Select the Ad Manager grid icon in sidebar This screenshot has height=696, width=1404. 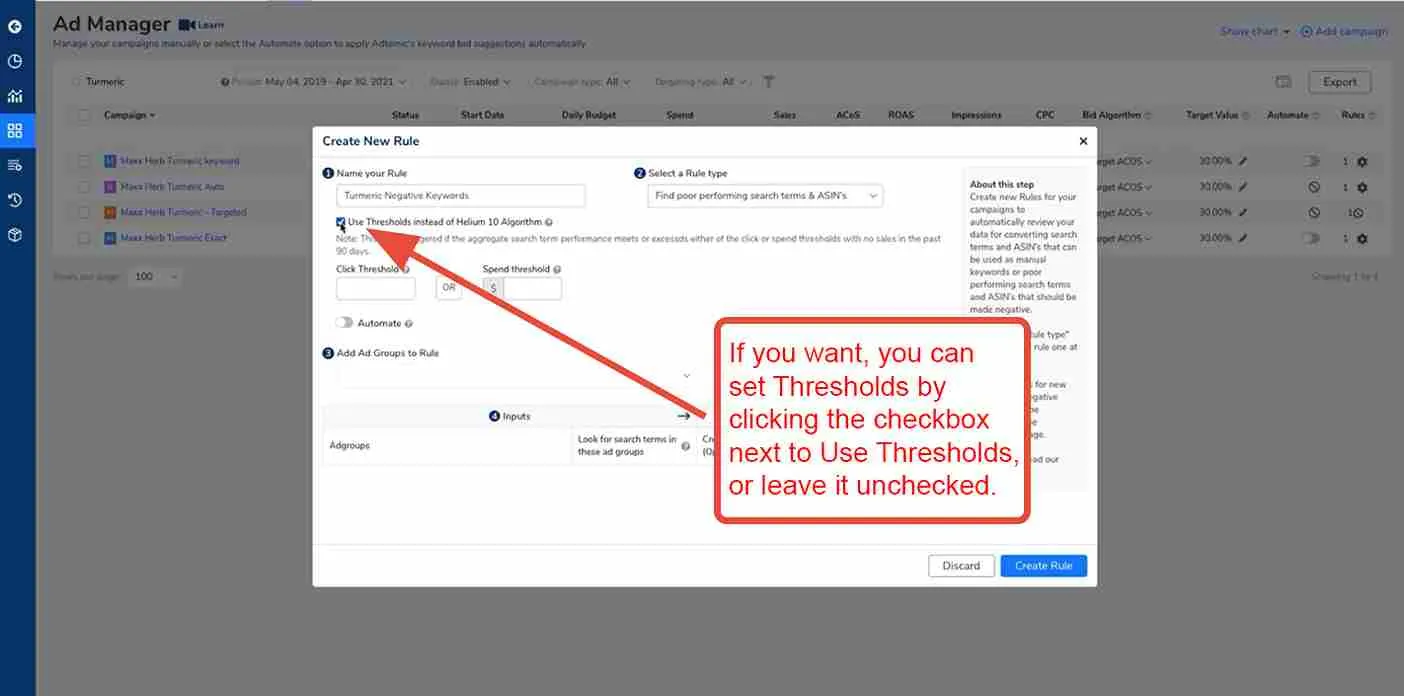[x=14, y=131]
